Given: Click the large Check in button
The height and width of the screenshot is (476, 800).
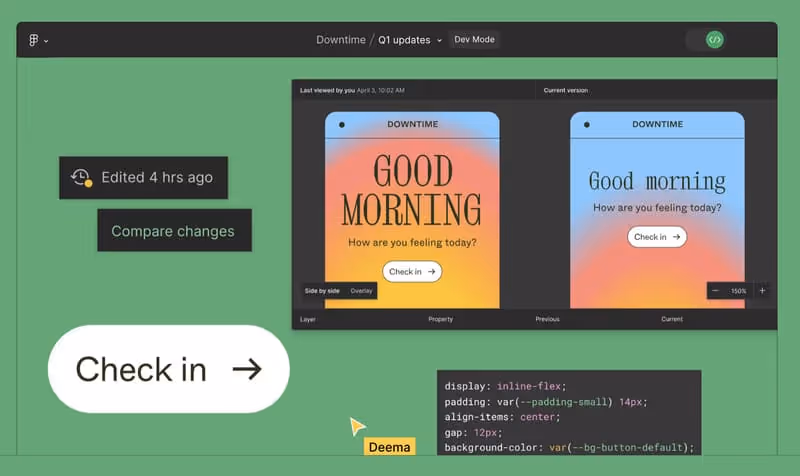Looking at the screenshot, I should coord(169,369).
